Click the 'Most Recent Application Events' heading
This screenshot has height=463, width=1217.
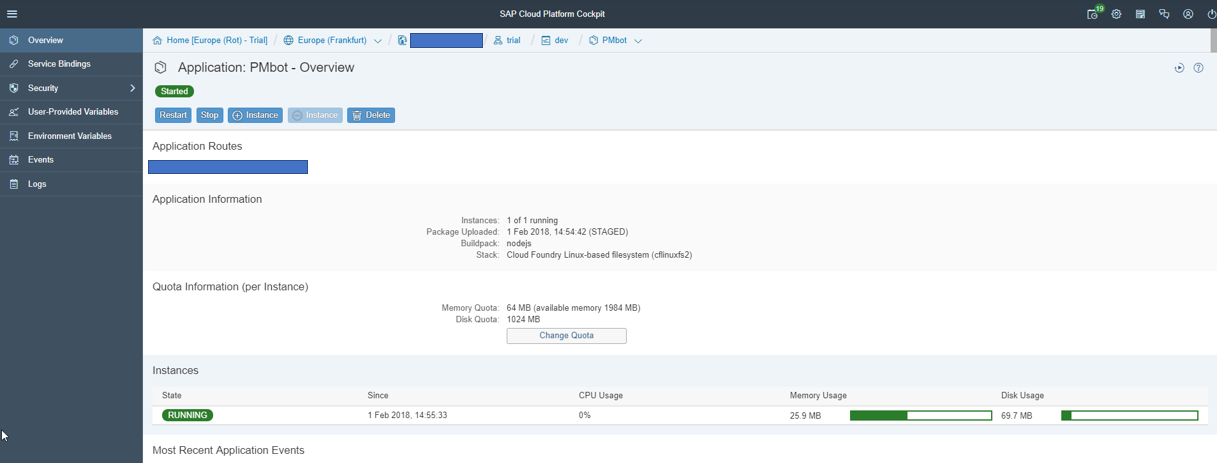228,450
